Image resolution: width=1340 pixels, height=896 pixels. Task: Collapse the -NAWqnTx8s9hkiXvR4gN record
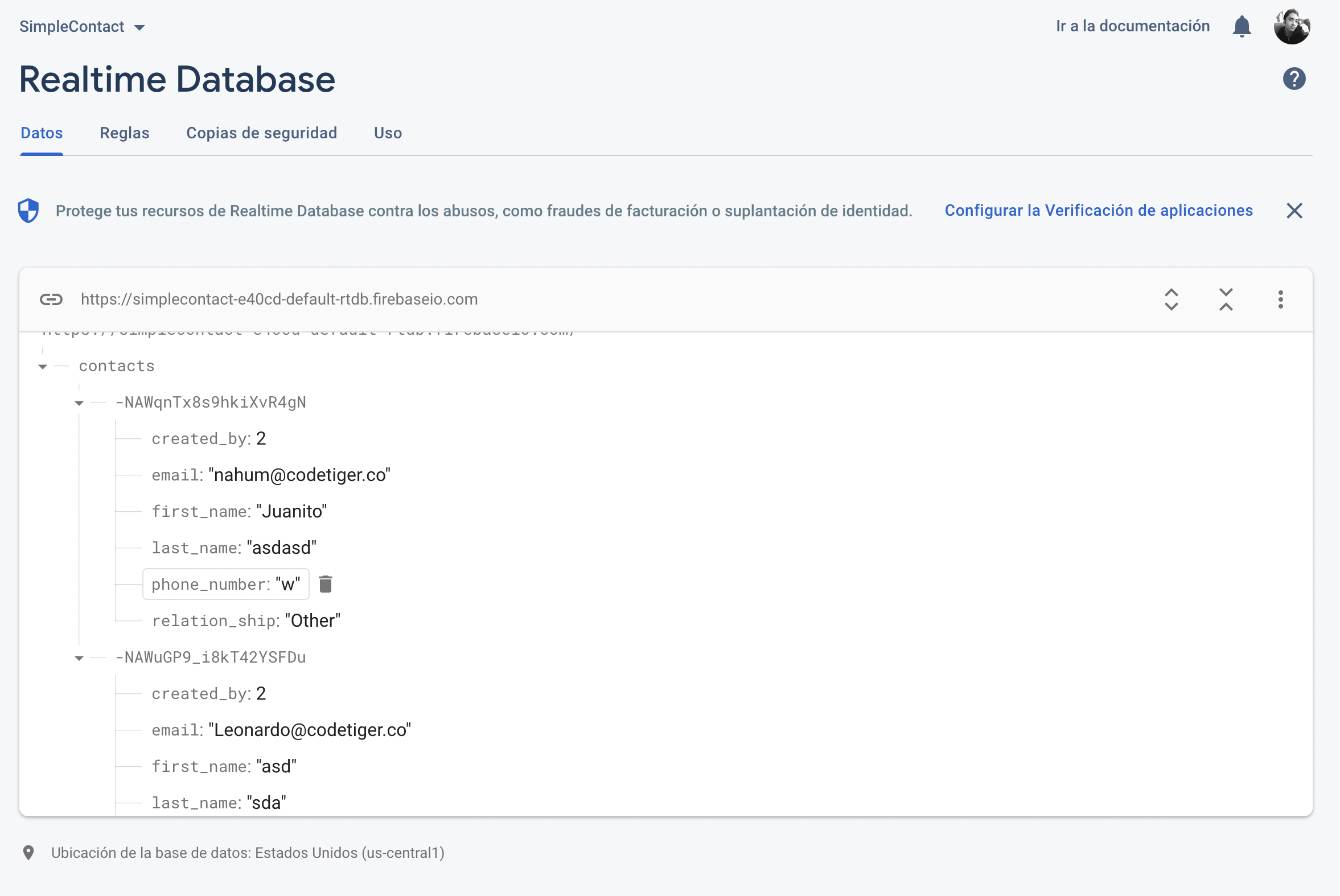tap(79, 402)
